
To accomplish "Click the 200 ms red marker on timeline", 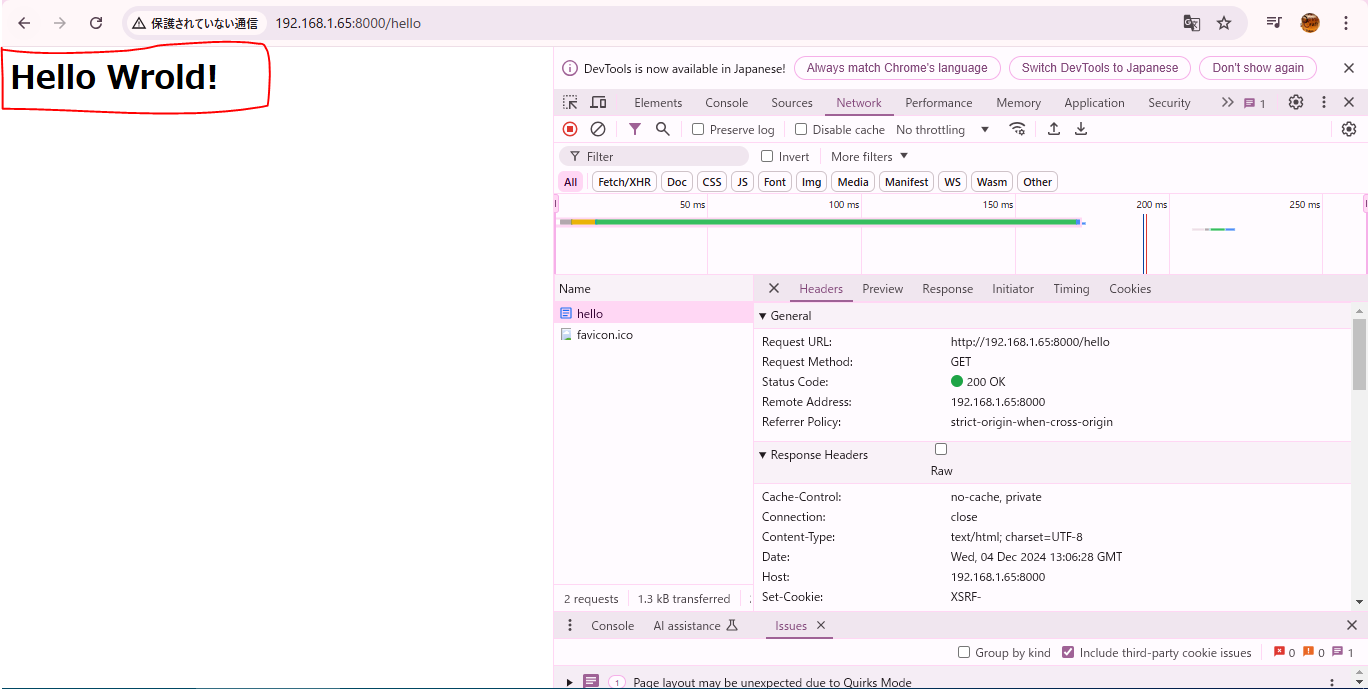I will pos(1145,242).
